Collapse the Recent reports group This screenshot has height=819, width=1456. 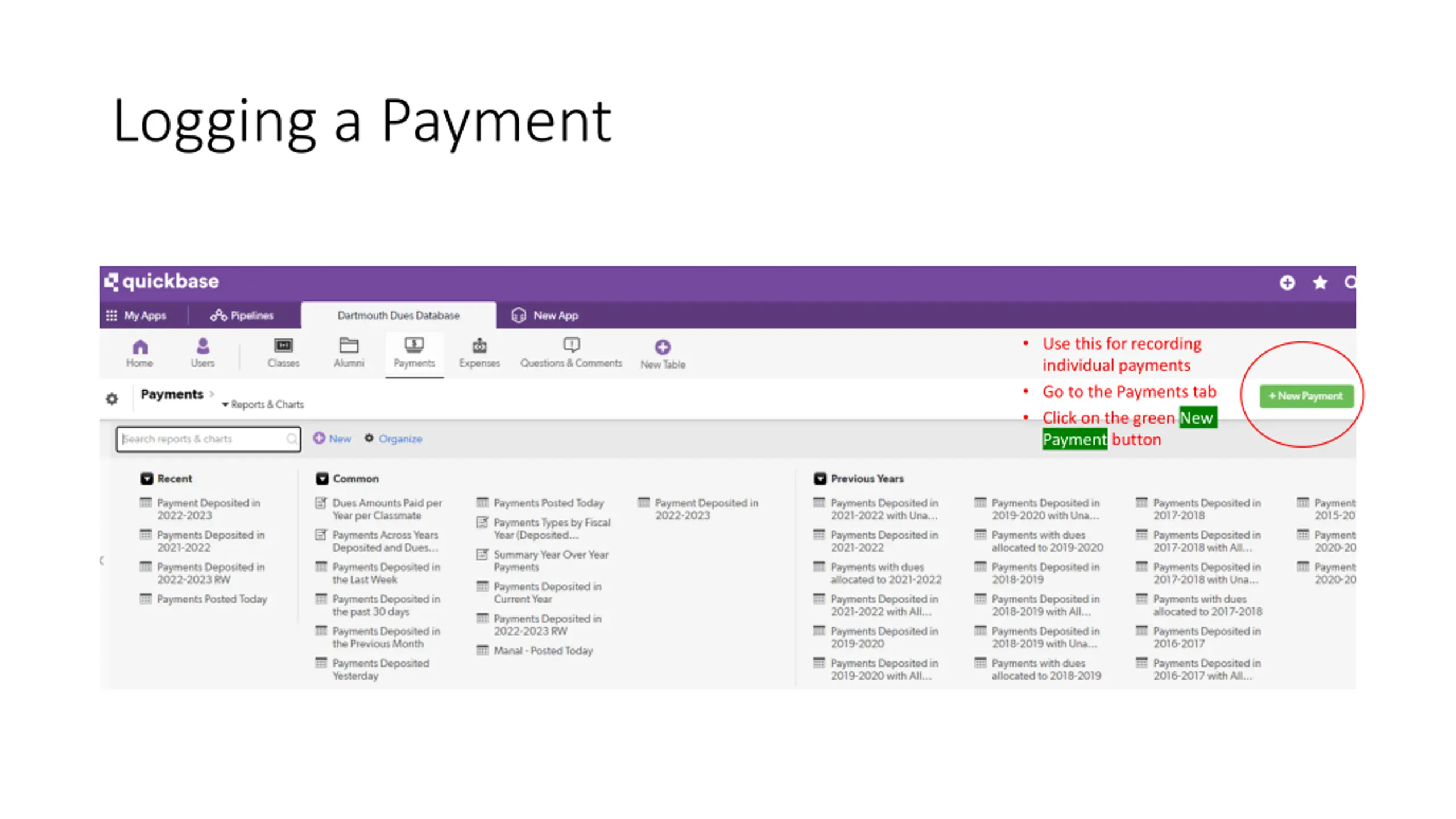pyautogui.click(x=147, y=478)
